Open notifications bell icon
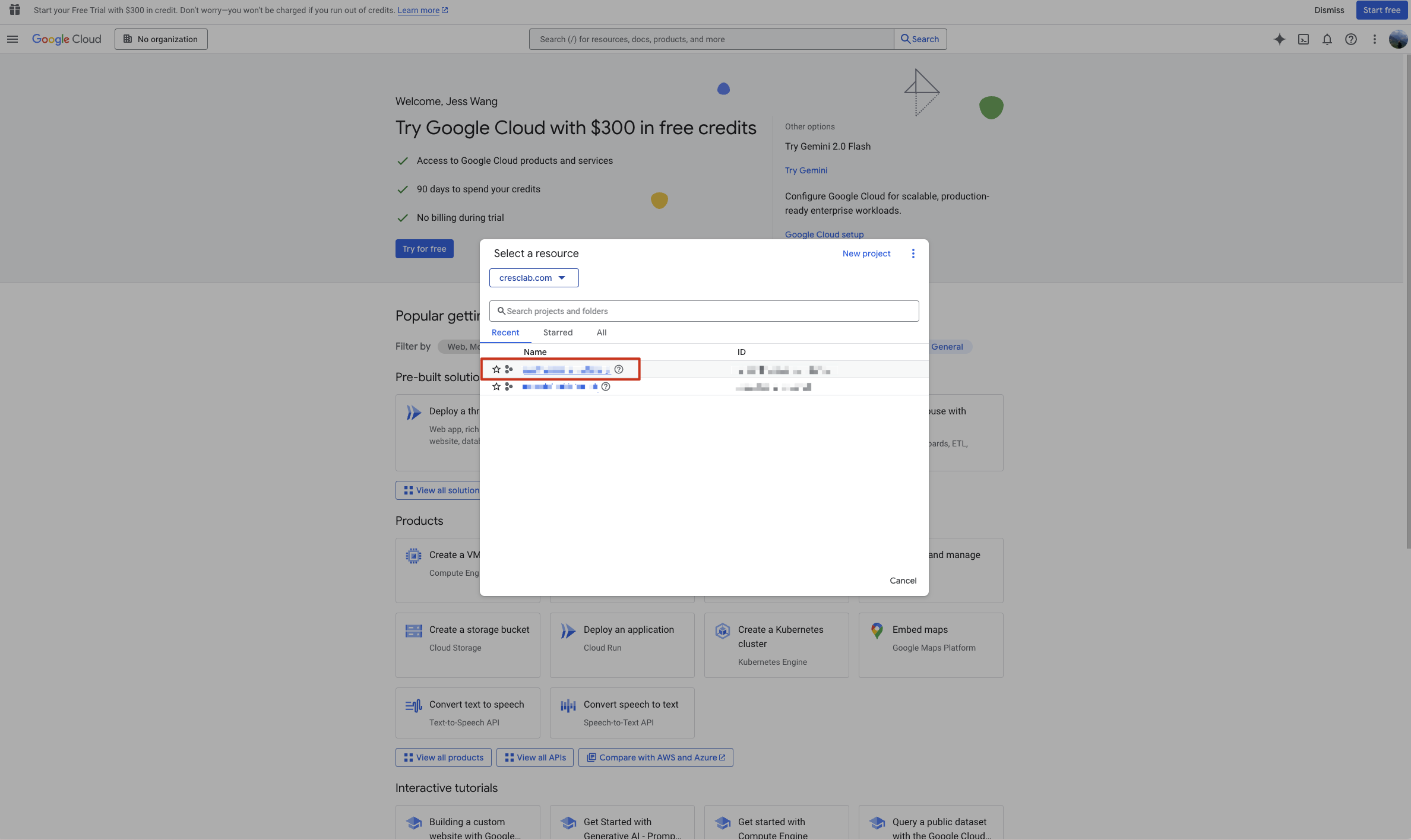 click(x=1327, y=39)
